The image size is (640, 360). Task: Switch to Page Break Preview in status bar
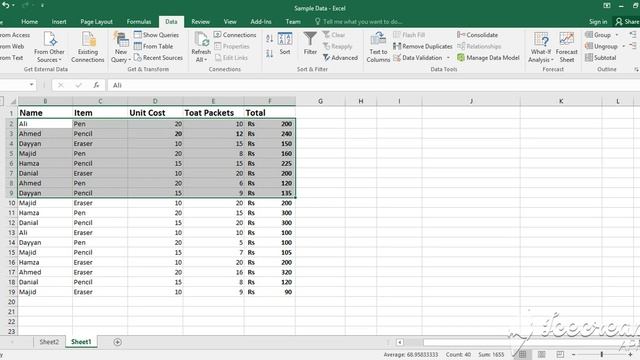click(x=560, y=354)
